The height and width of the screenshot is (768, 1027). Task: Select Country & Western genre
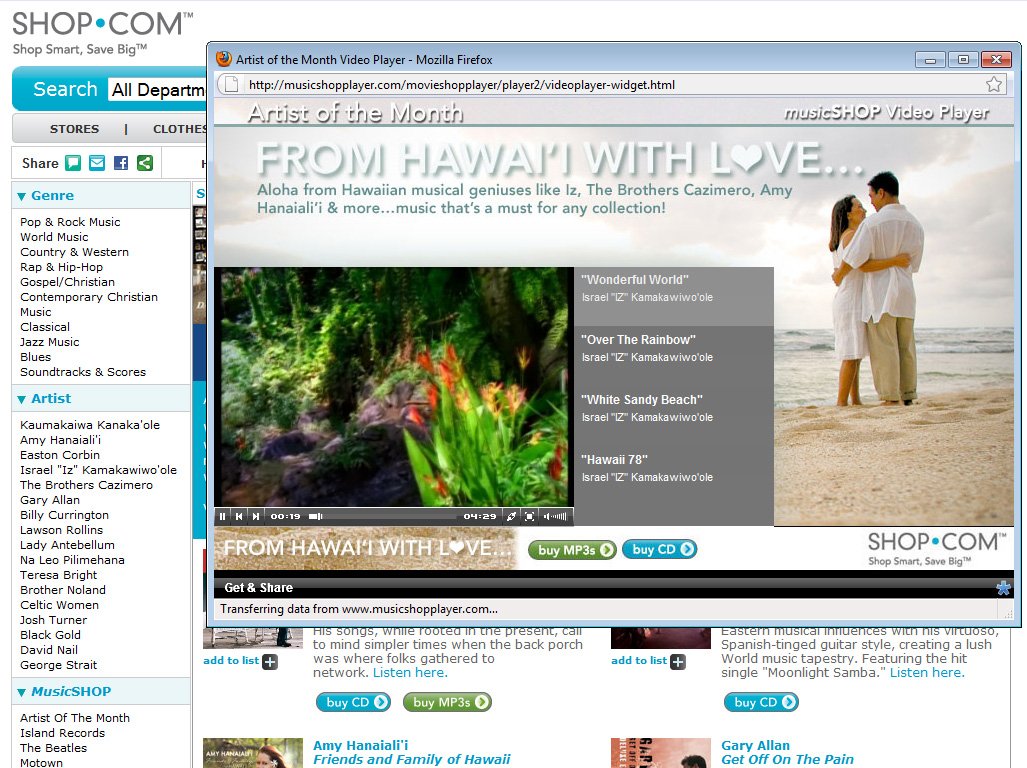(x=75, y=252)
